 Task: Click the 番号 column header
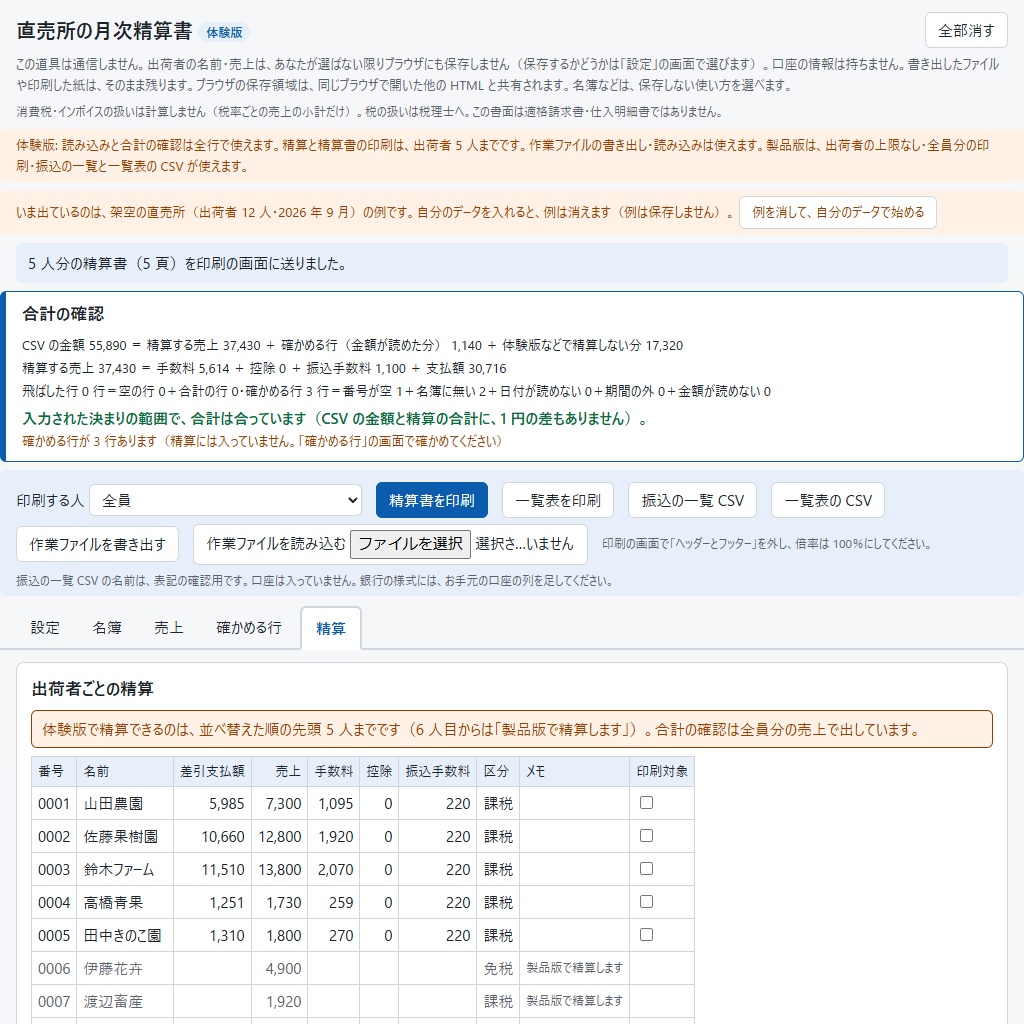point(54,771)
